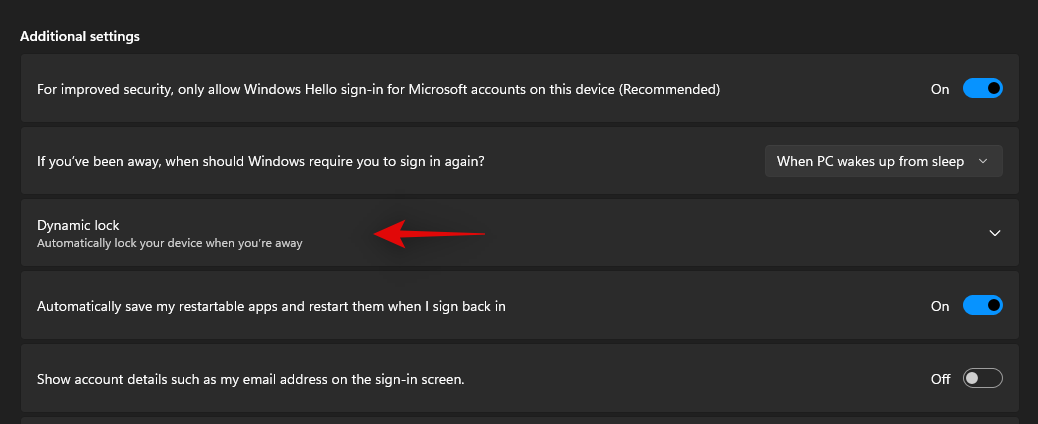Screen dimensions: 1038x424
Task: Toggle the Windows Hello sign-in only switch
Action: click(982, 88)
